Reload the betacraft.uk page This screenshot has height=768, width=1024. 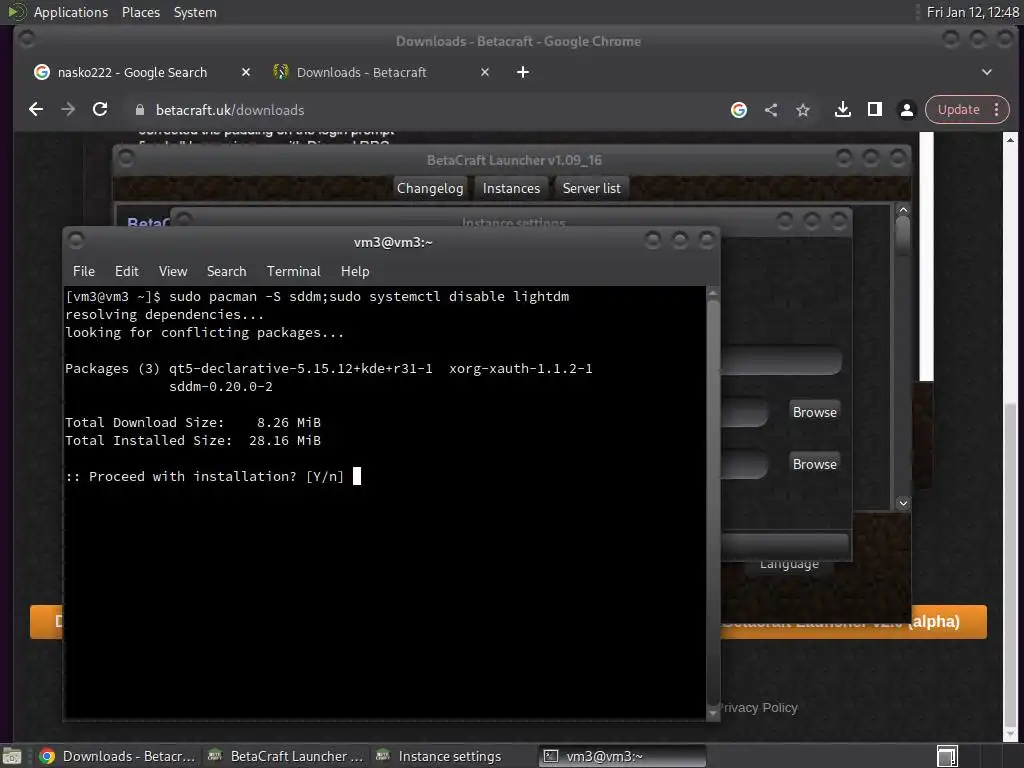(100, 110)
